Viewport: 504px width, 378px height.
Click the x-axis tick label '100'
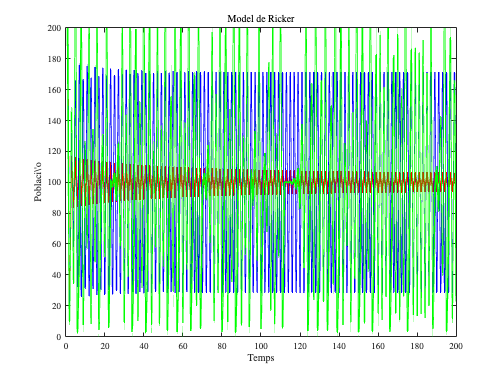(261, 346)
